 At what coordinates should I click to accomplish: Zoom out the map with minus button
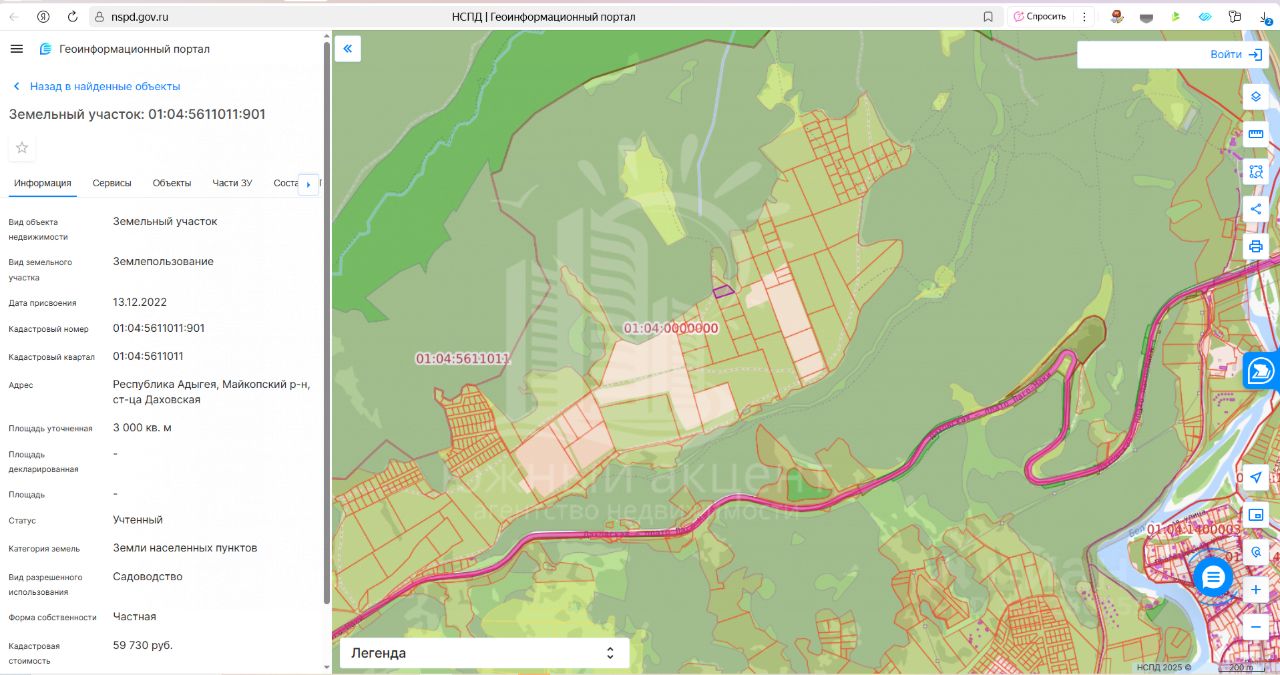click(1256, 627)
